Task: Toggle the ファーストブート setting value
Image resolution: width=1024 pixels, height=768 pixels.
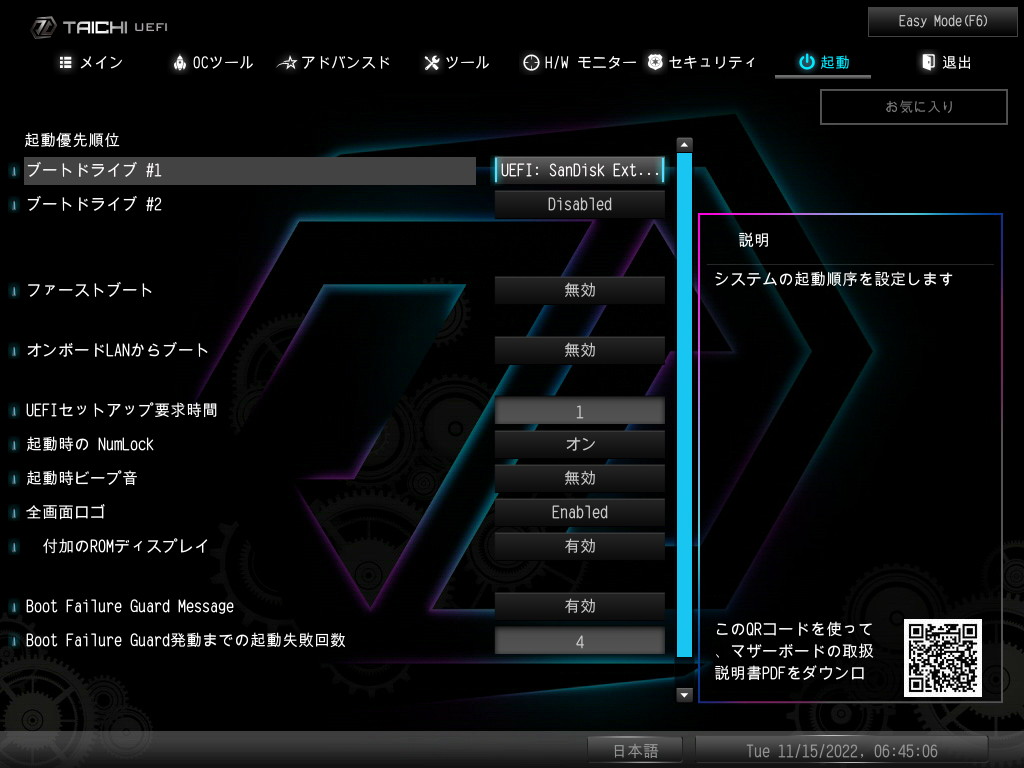Action: [579, 290]
